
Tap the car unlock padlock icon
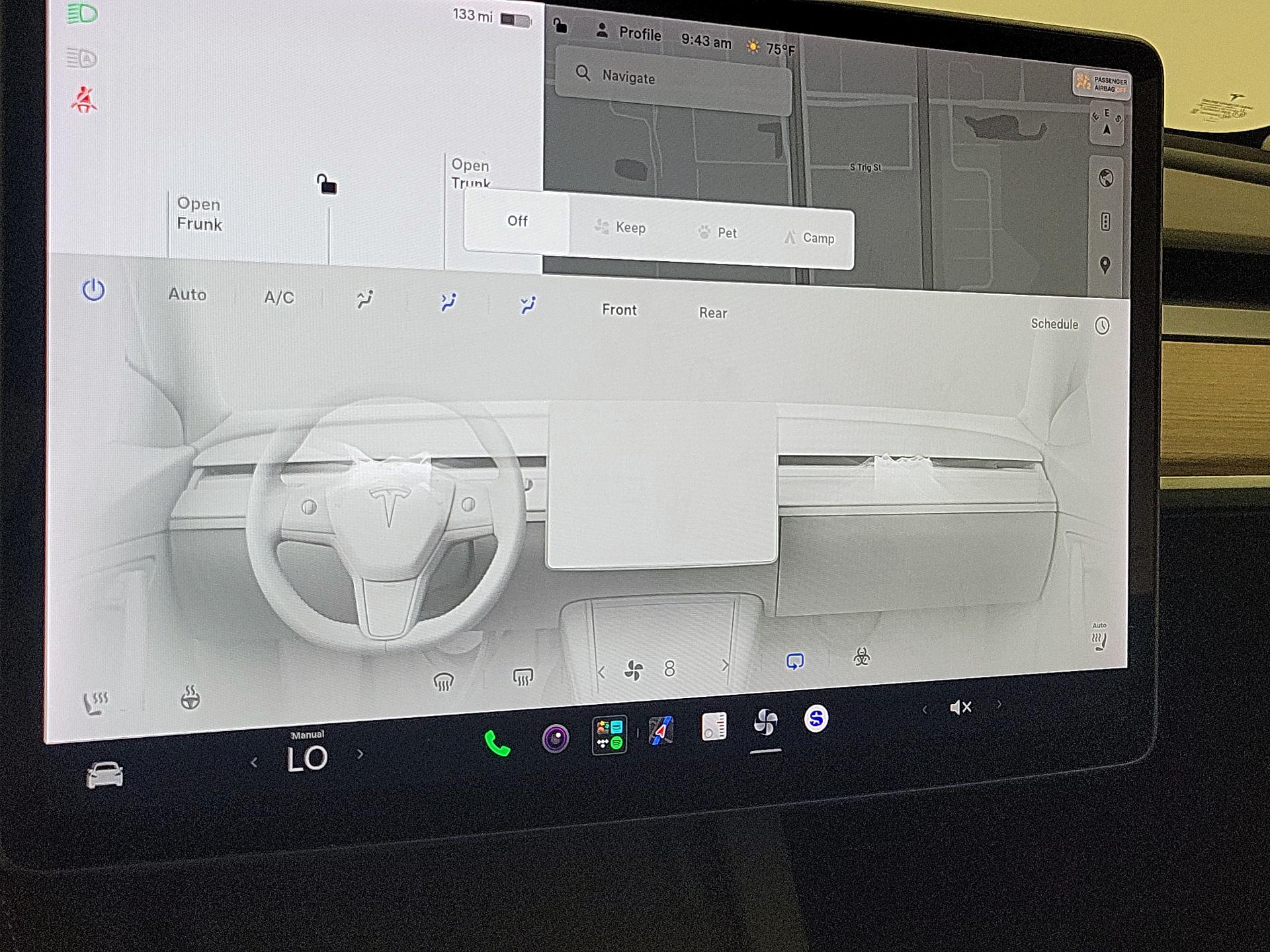[326, 184]
